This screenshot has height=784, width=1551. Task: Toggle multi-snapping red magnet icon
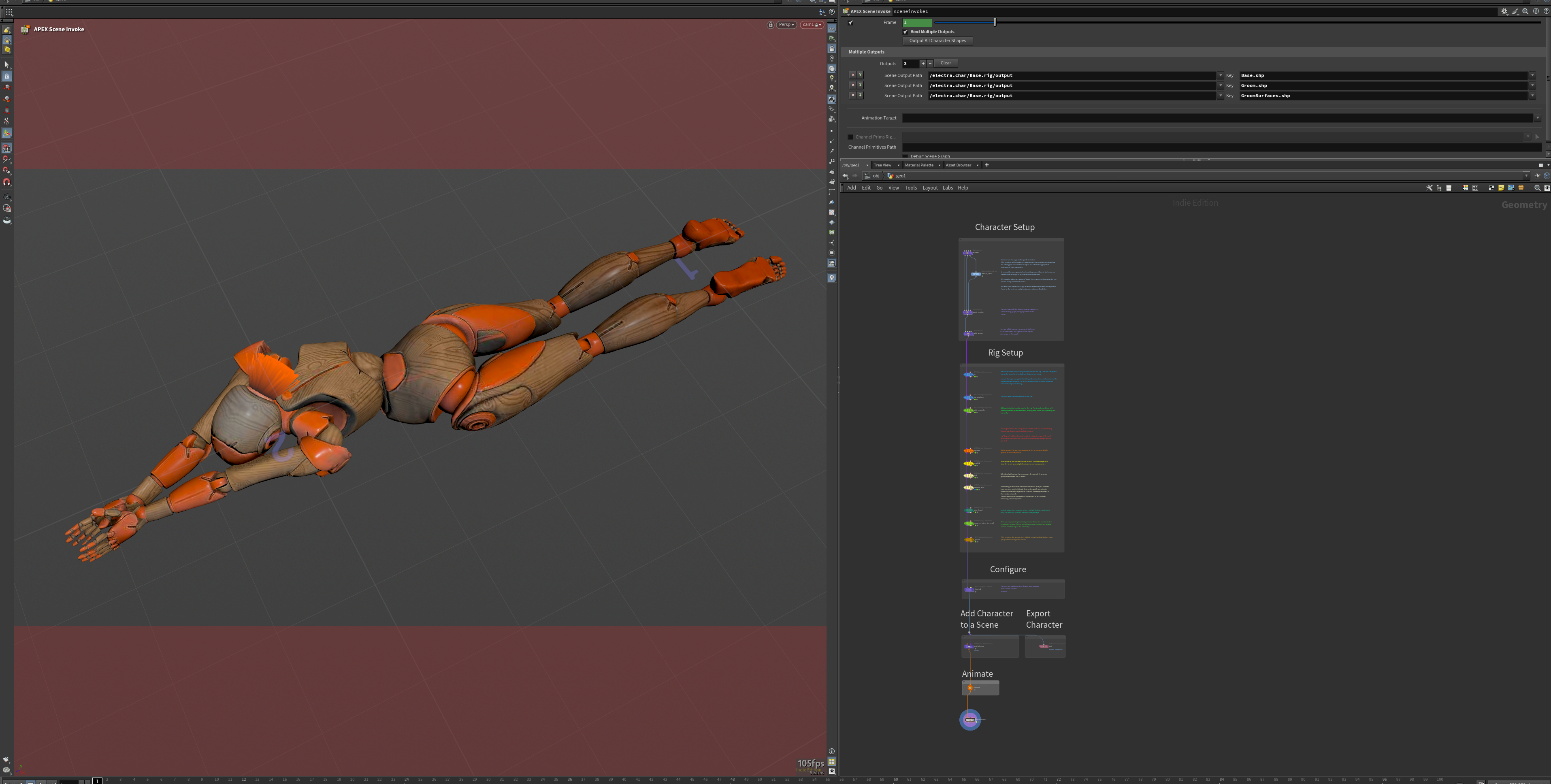click(x=6, y=182)
